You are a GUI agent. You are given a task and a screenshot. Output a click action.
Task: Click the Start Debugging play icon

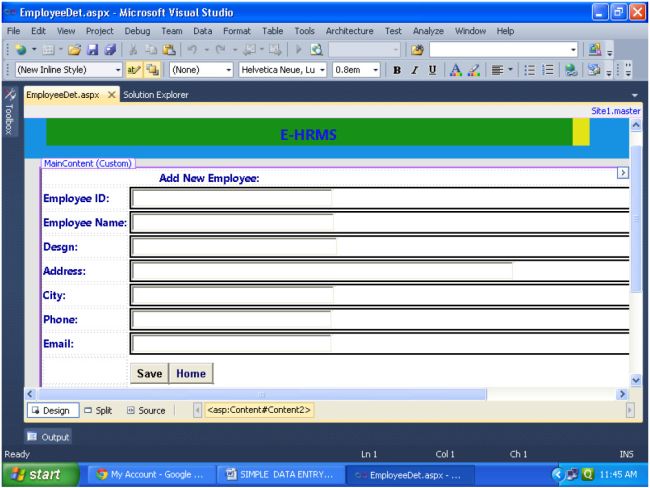tap(298, 50)
